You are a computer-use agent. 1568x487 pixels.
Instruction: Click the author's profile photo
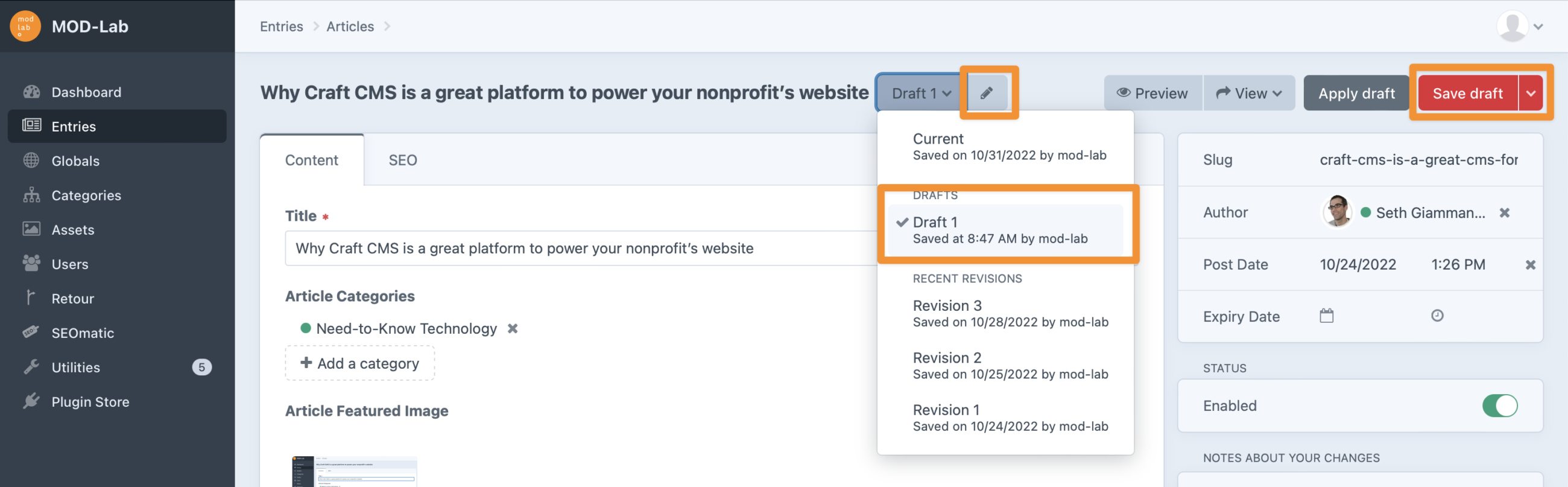click(x=1337, y=211)
